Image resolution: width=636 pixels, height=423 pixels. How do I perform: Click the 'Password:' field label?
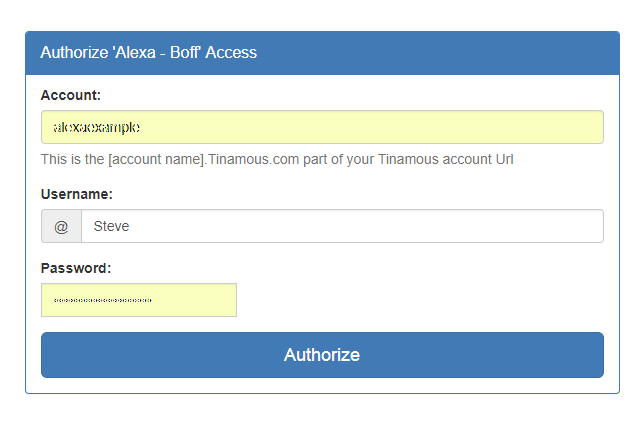(76, 268)
